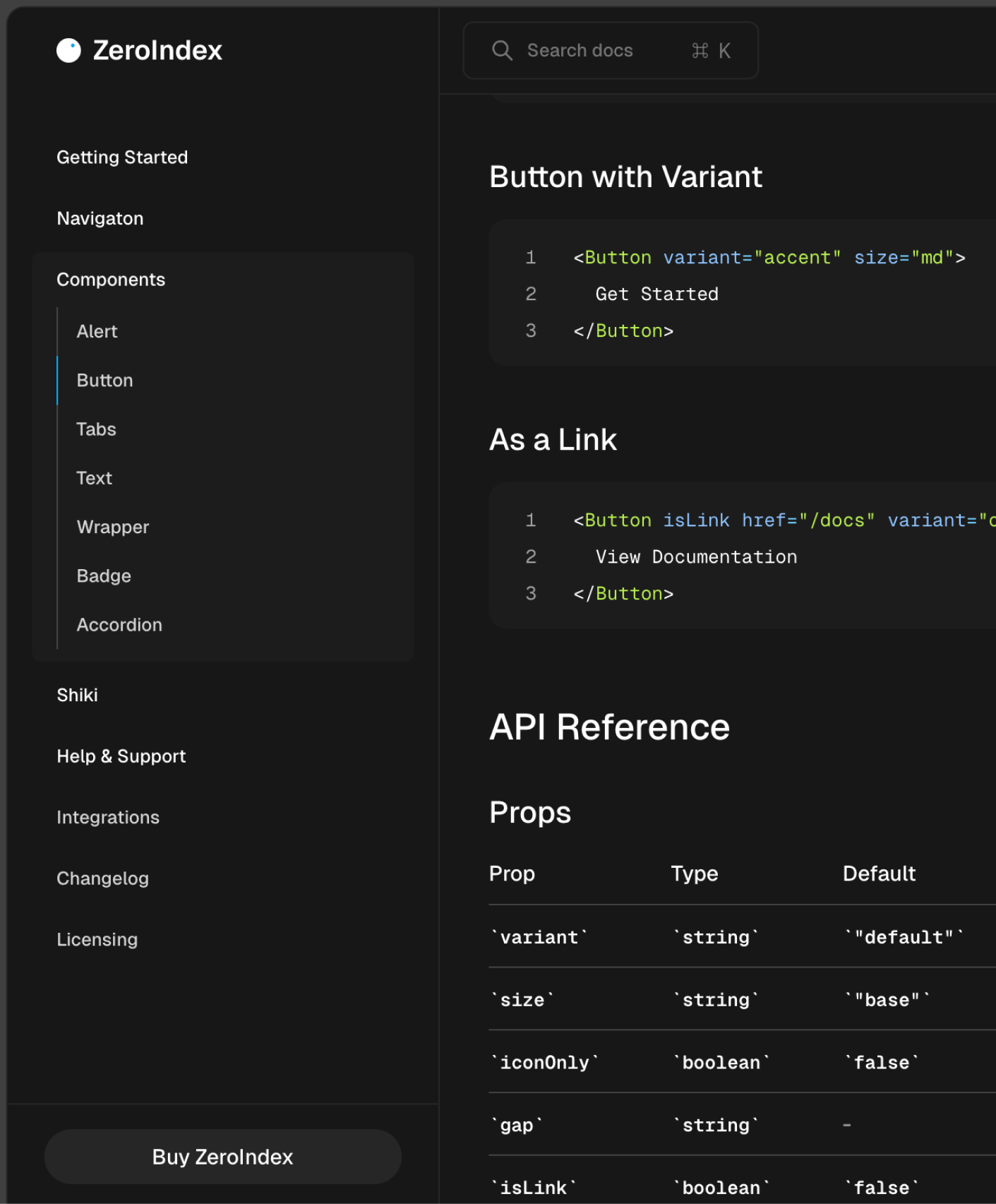Open the Wrapper component page
Viewport: 996px width, 1204px height.
[x=113, y=527]
